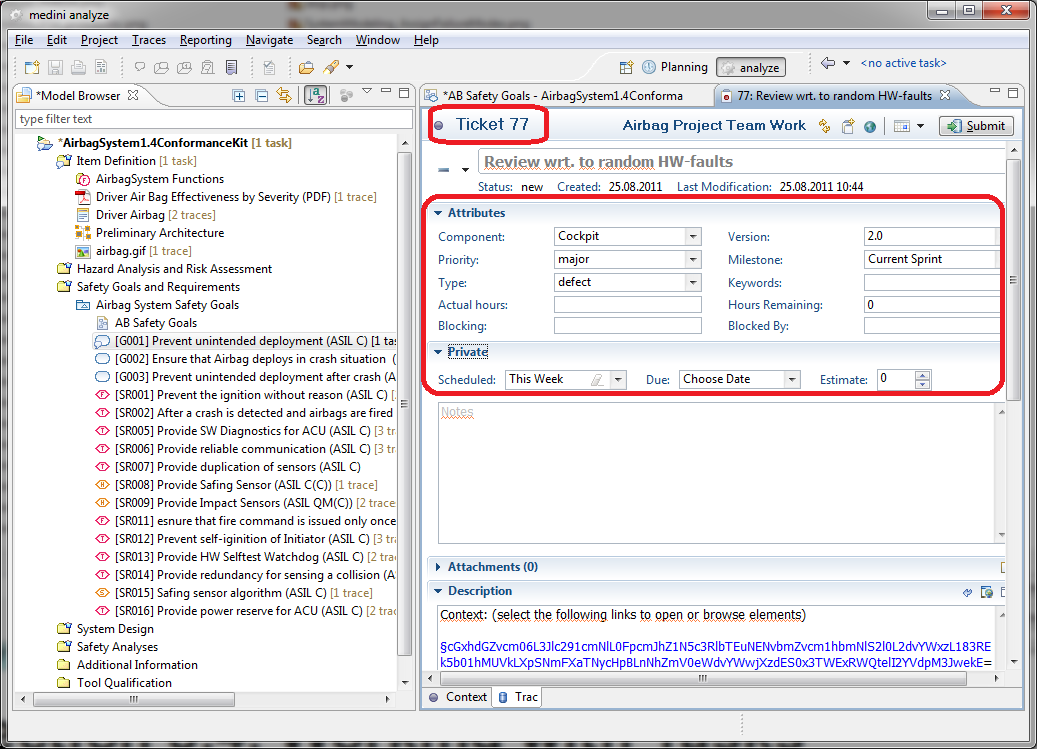Collapse the Attributes section

[x=438, y=213]
